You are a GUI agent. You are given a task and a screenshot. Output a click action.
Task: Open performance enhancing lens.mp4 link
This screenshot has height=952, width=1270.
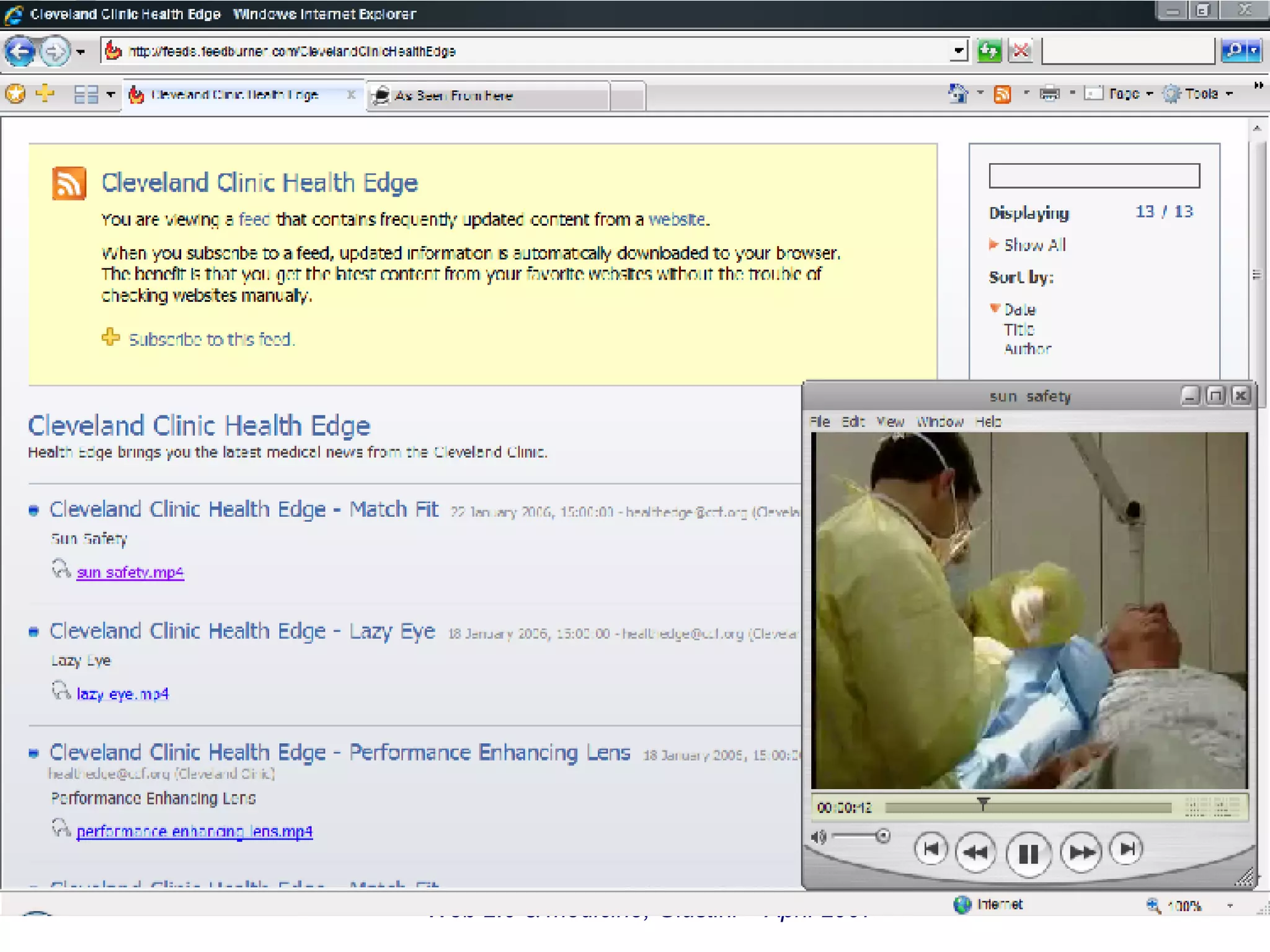coord(194,831)
